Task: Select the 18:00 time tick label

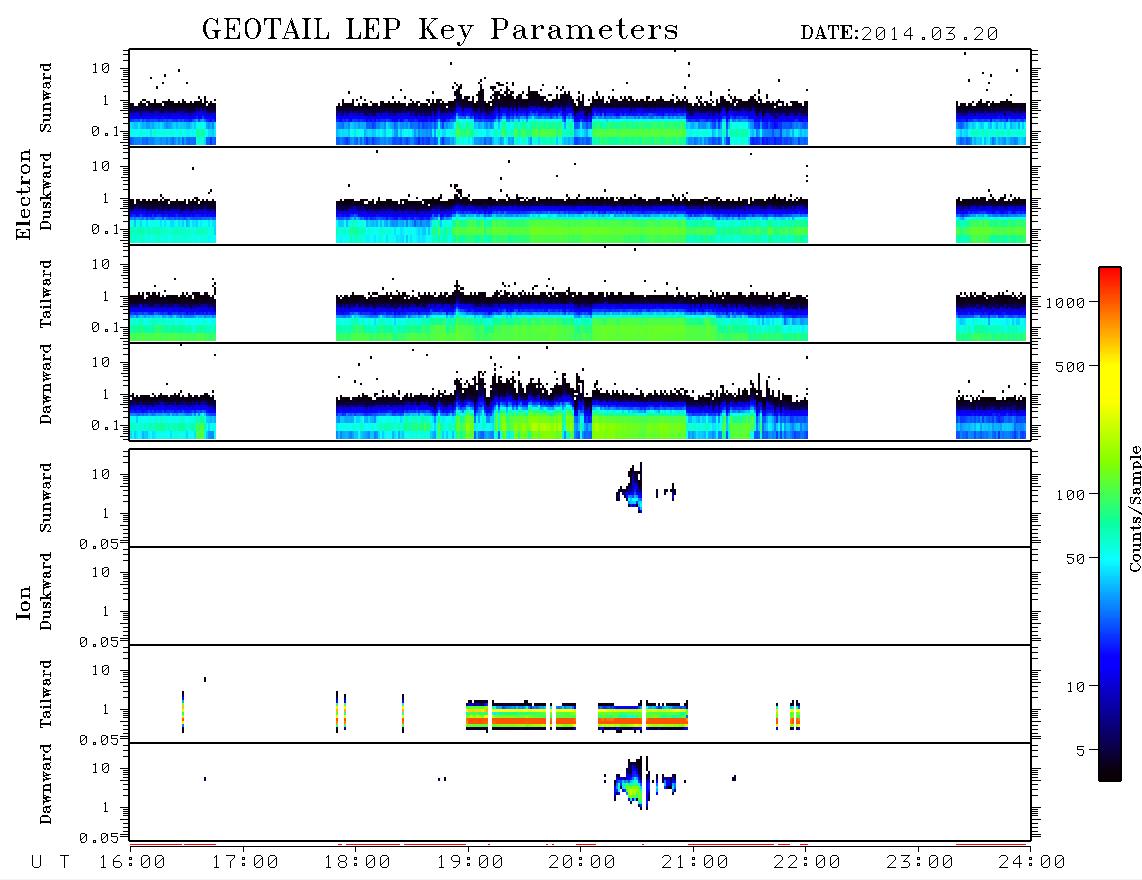Action: (357, 862)
